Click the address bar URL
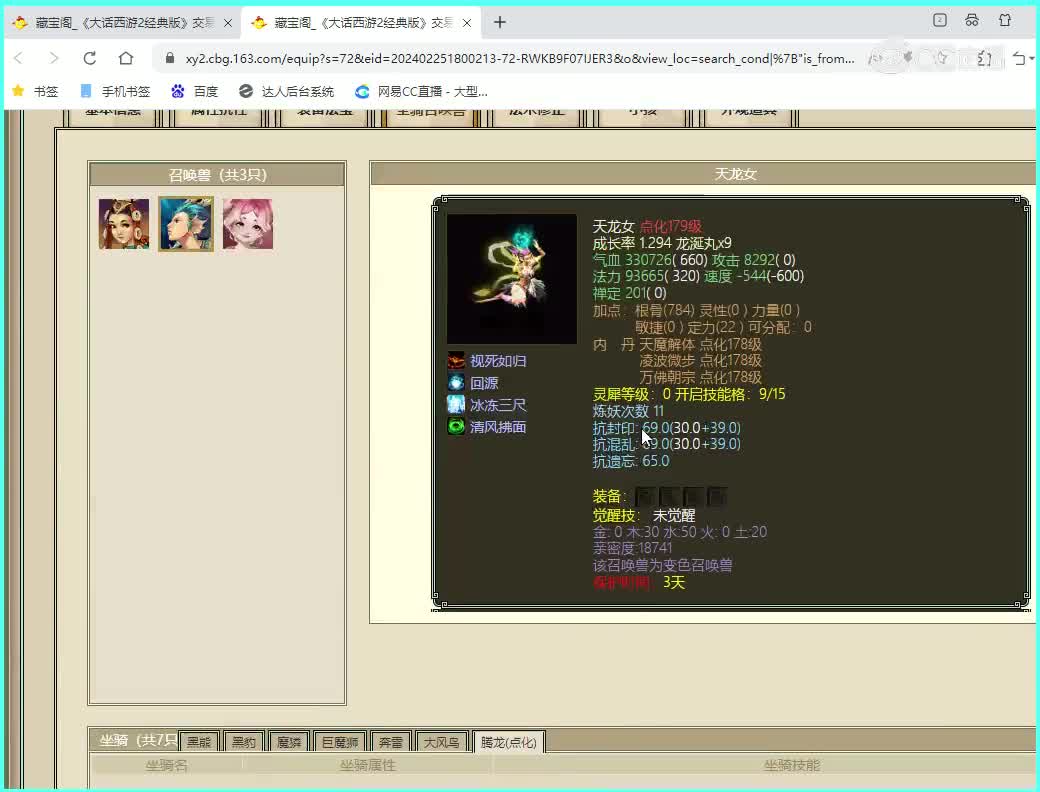The width and height of the screenshot is (1040, 792). tap(519, 58)
